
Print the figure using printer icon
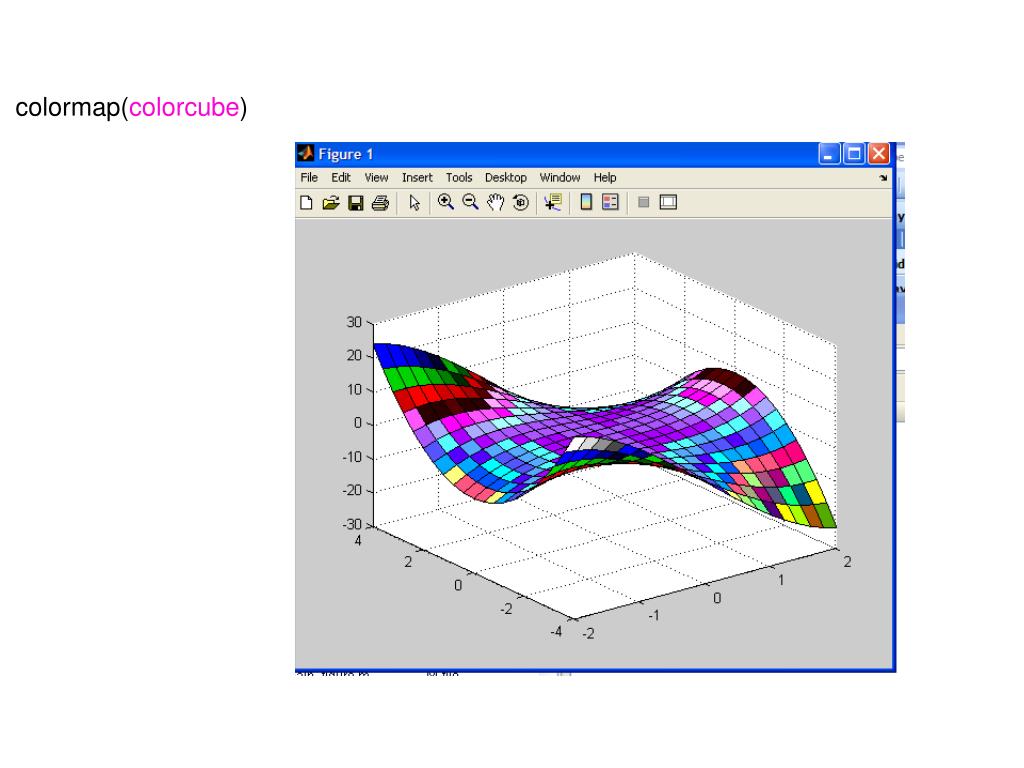380,202
